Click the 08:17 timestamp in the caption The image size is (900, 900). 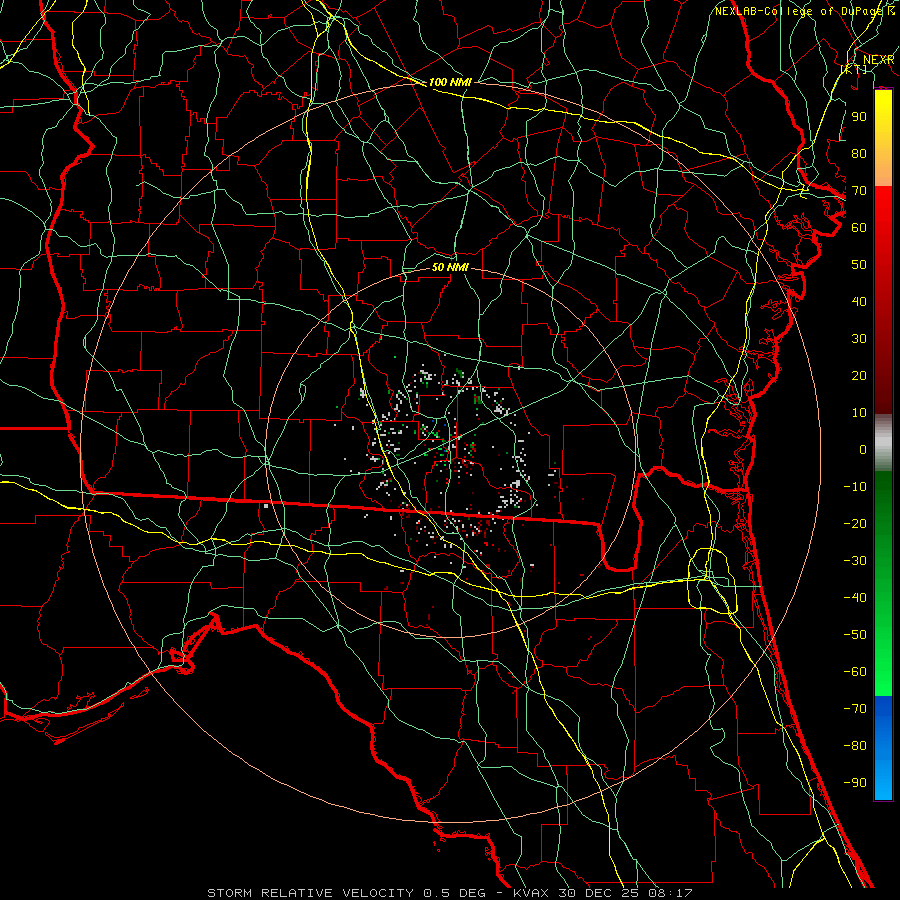pos(670,893)
